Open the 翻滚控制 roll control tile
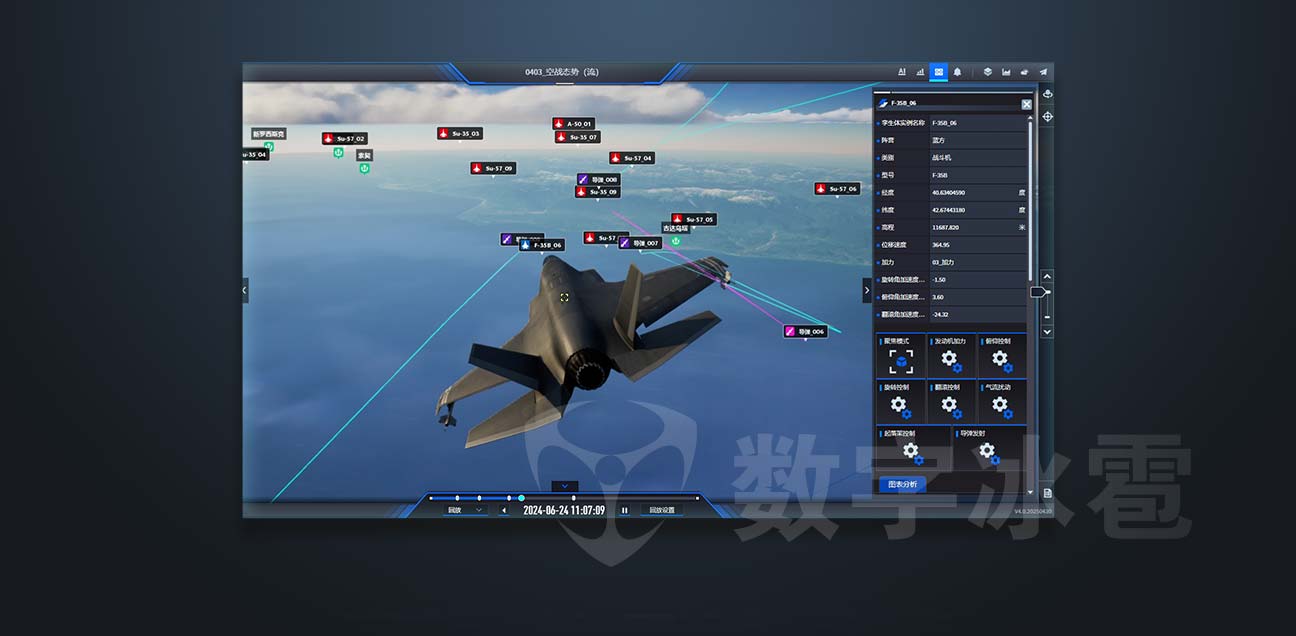The image size is (1296, 636). (x=951, y=402)
